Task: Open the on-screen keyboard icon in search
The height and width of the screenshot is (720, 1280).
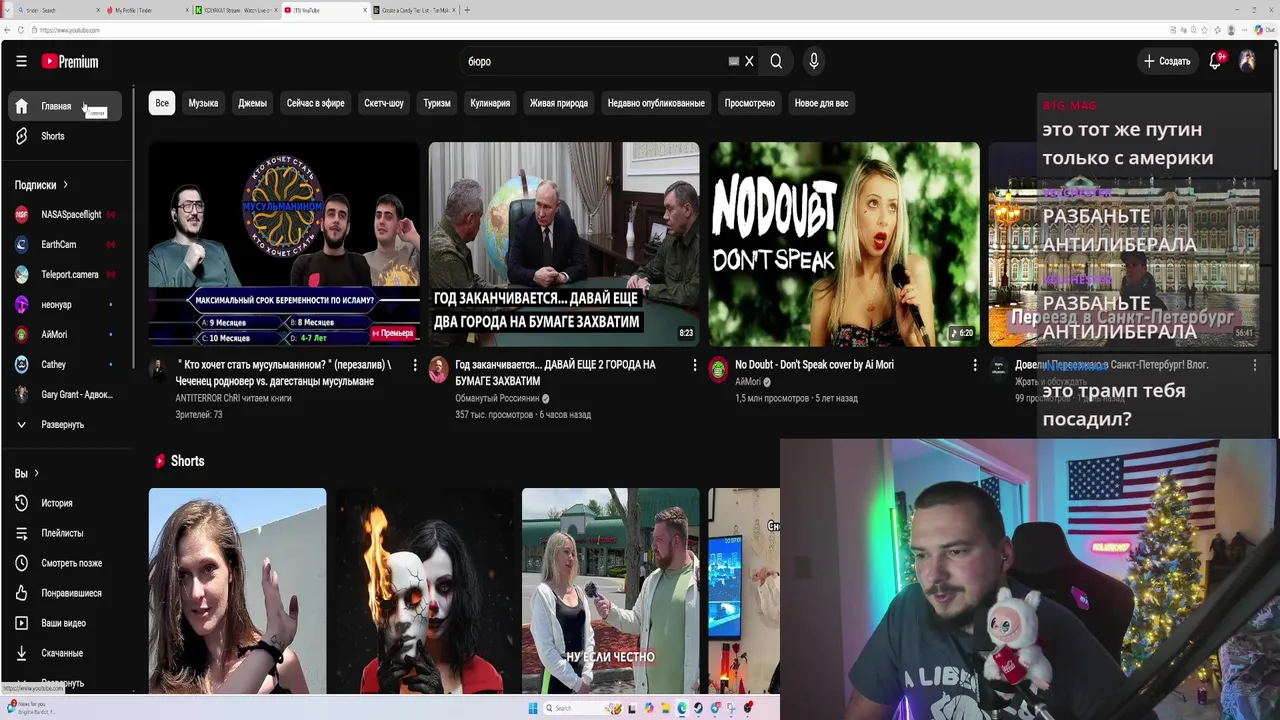Action: [x=733, y=61]
